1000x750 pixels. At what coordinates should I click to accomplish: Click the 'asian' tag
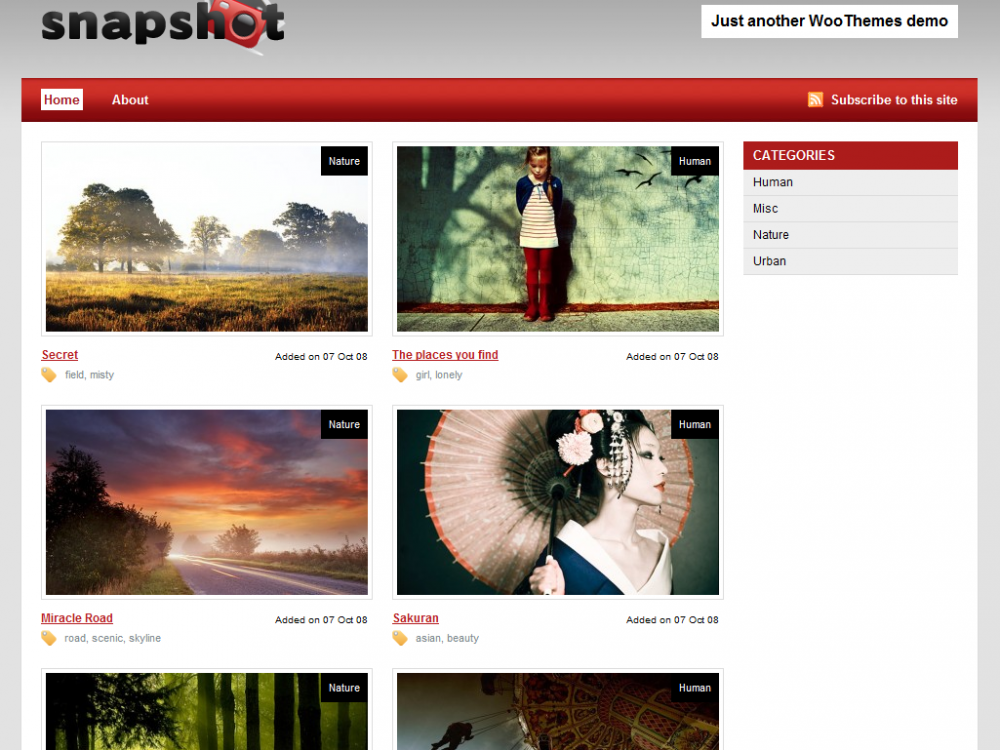point(428,638)
